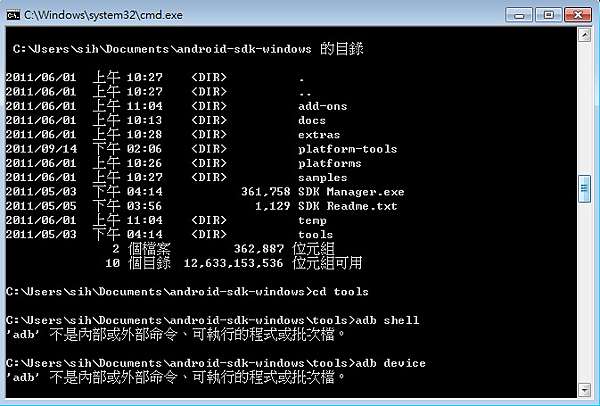Image resolution: width=600 pixels, height=406 pixels.
Task: Click the samples directory name
Action: pyautogui.click(x=323, y=178)
